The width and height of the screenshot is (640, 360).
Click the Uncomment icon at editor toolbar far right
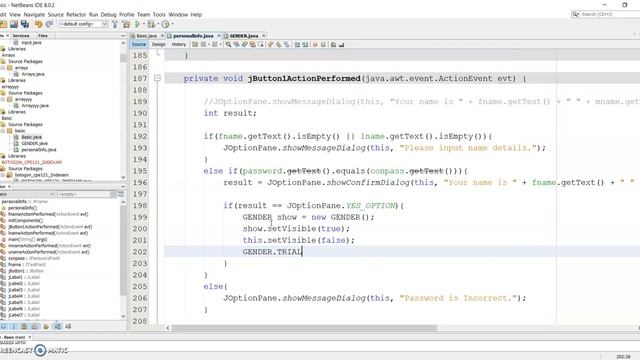coord(341,44)
